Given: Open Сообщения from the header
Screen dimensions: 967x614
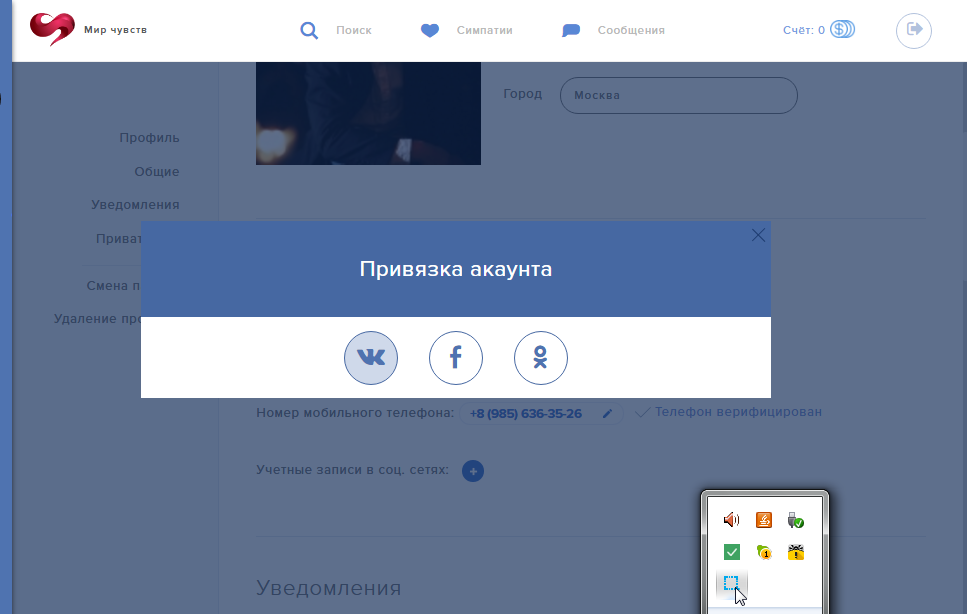Looking at the screenshot, I should tap(631, 30).
